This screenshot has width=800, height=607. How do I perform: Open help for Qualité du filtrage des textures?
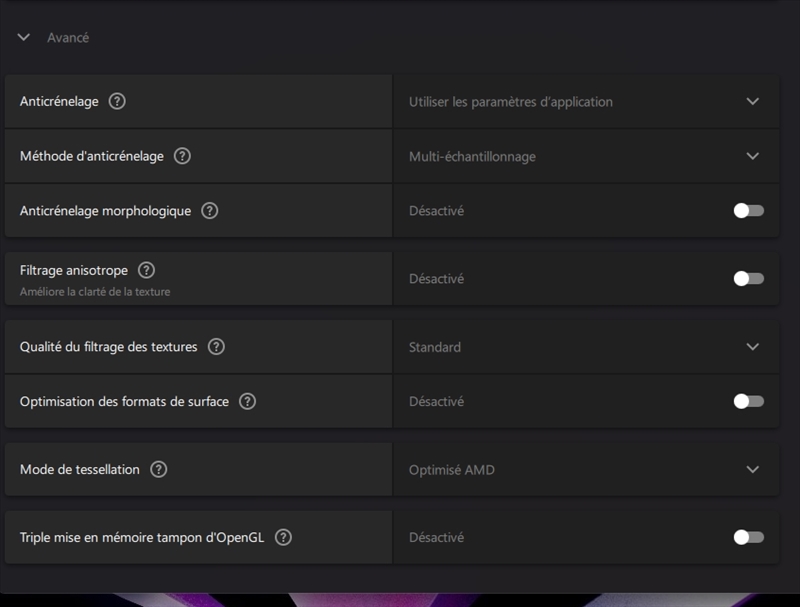216,347
